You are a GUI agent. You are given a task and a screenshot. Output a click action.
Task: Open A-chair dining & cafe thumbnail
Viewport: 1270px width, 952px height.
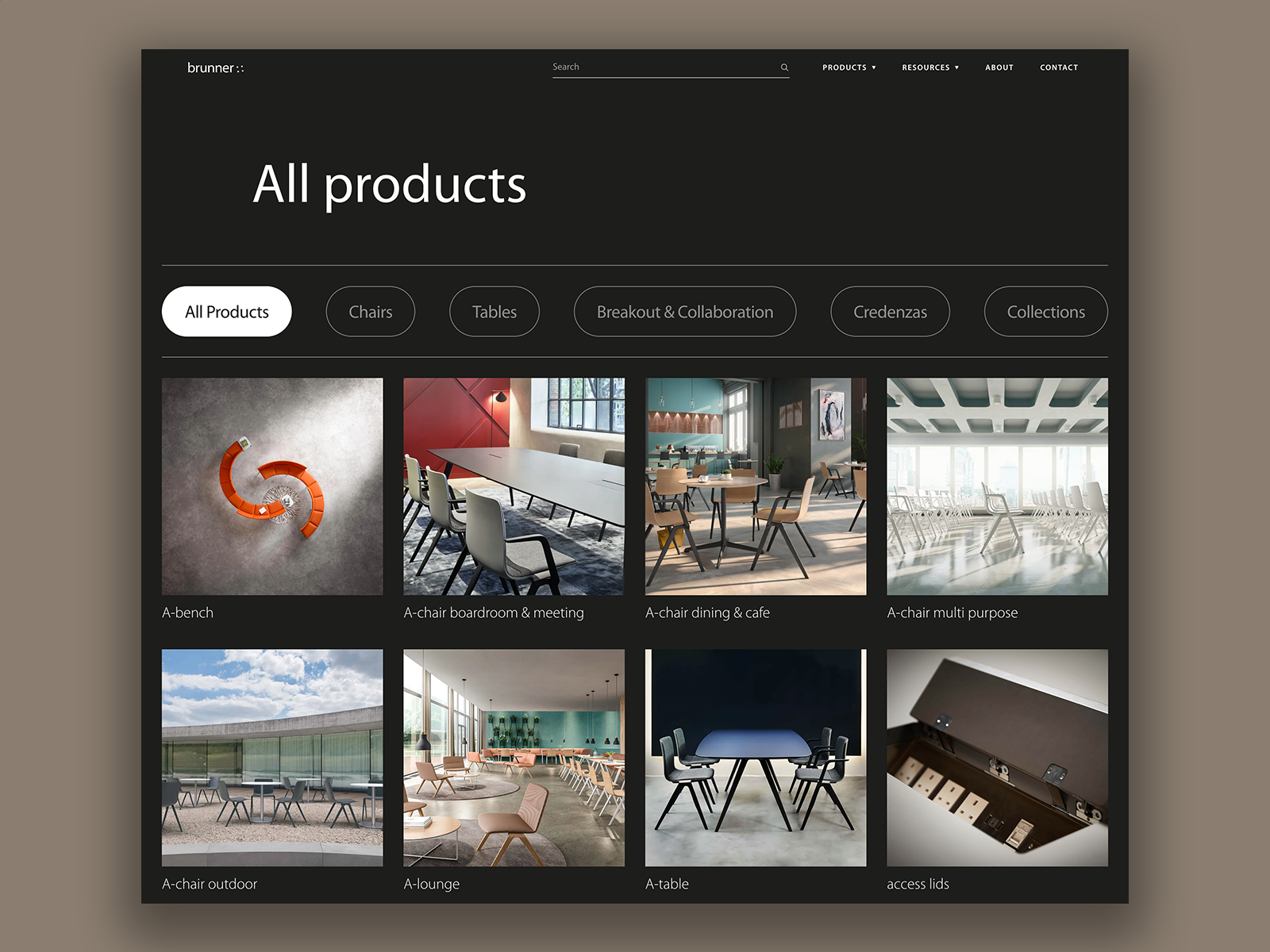click(756, 486)
